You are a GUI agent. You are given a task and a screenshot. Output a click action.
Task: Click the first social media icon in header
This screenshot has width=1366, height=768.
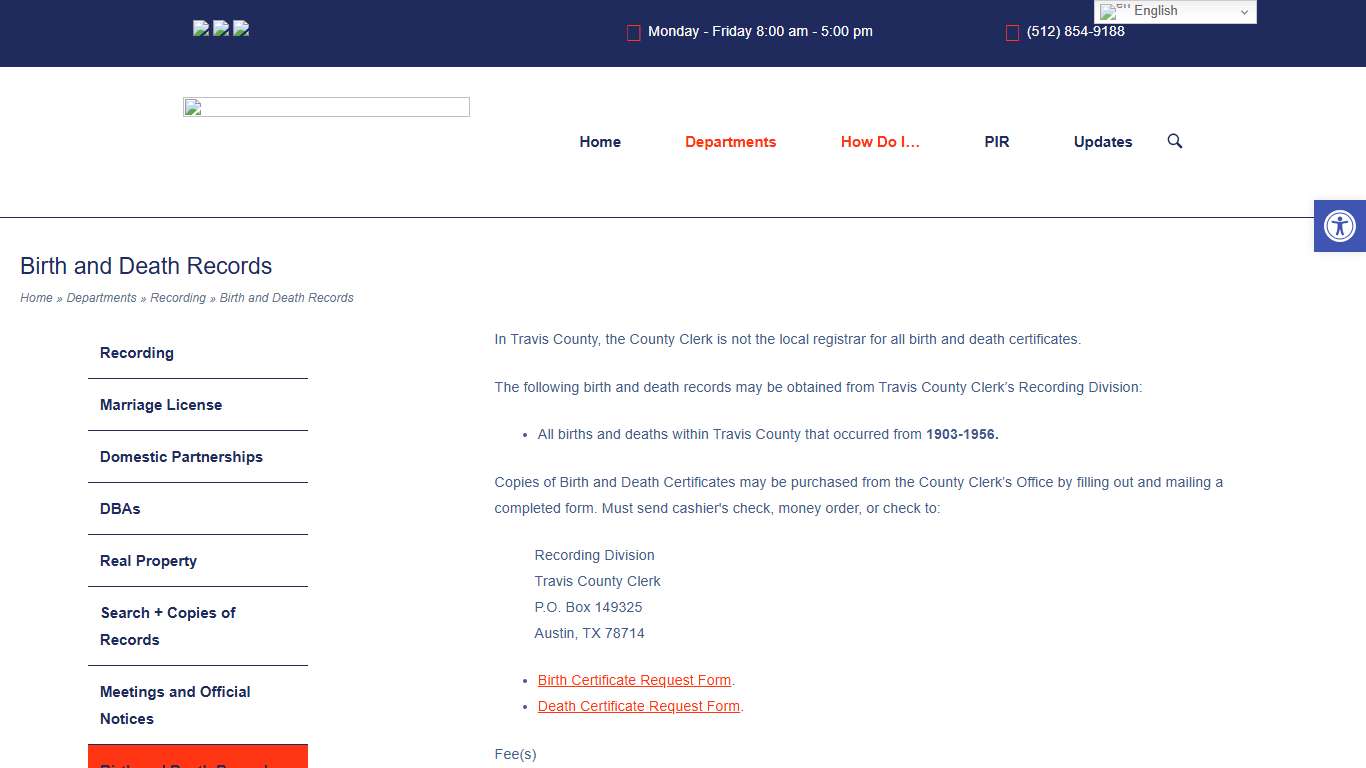point(200,27)
